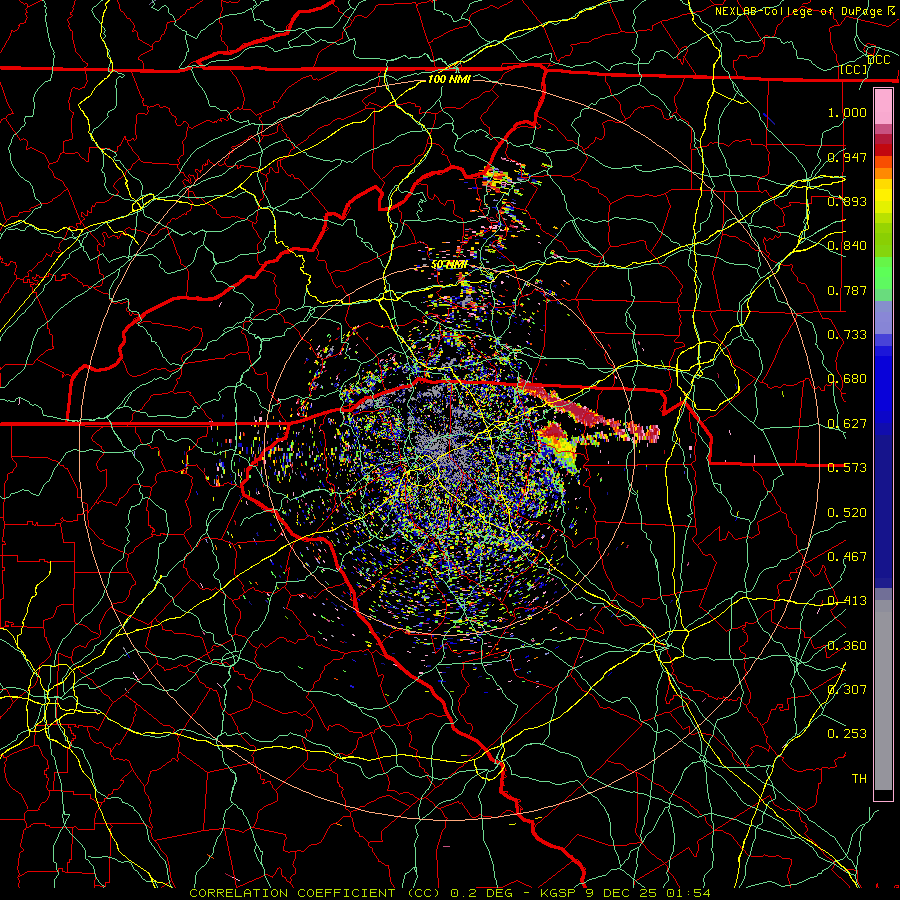Pick the bright green color bar segment
The width and height of the screenshot is (900, 900).
coord(883,273)
